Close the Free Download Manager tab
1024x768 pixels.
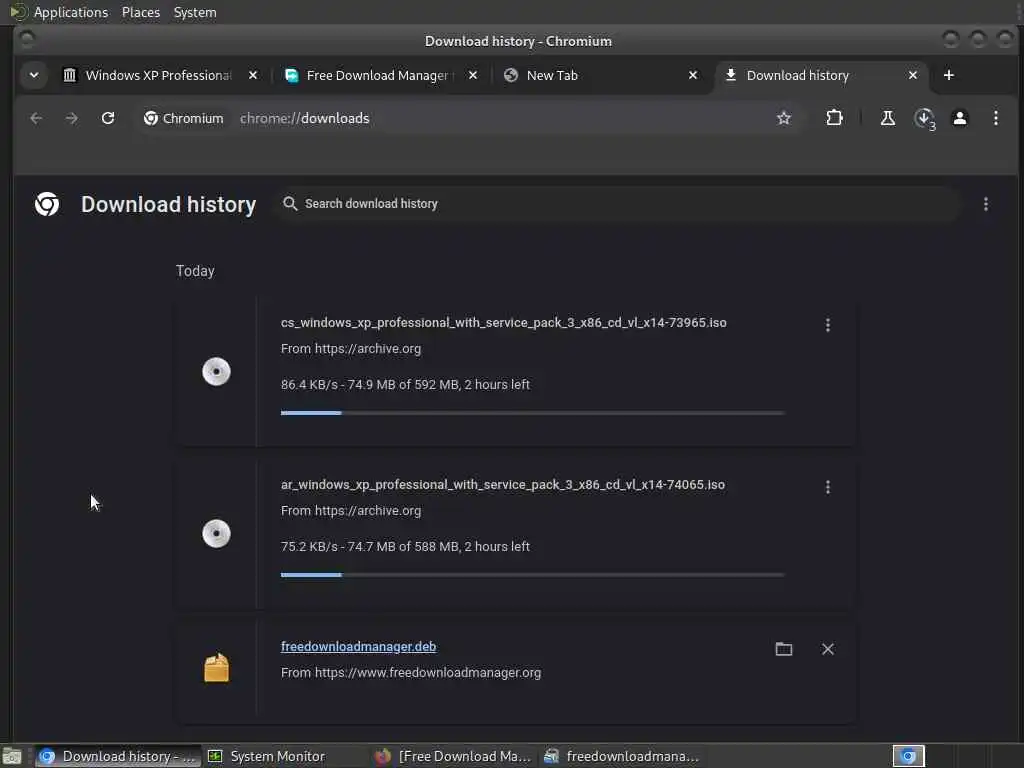click(x=473, y=76)
